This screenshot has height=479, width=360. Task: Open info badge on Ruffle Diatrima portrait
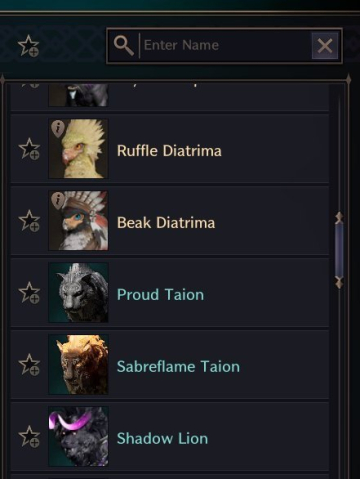[x=58, y=129]
